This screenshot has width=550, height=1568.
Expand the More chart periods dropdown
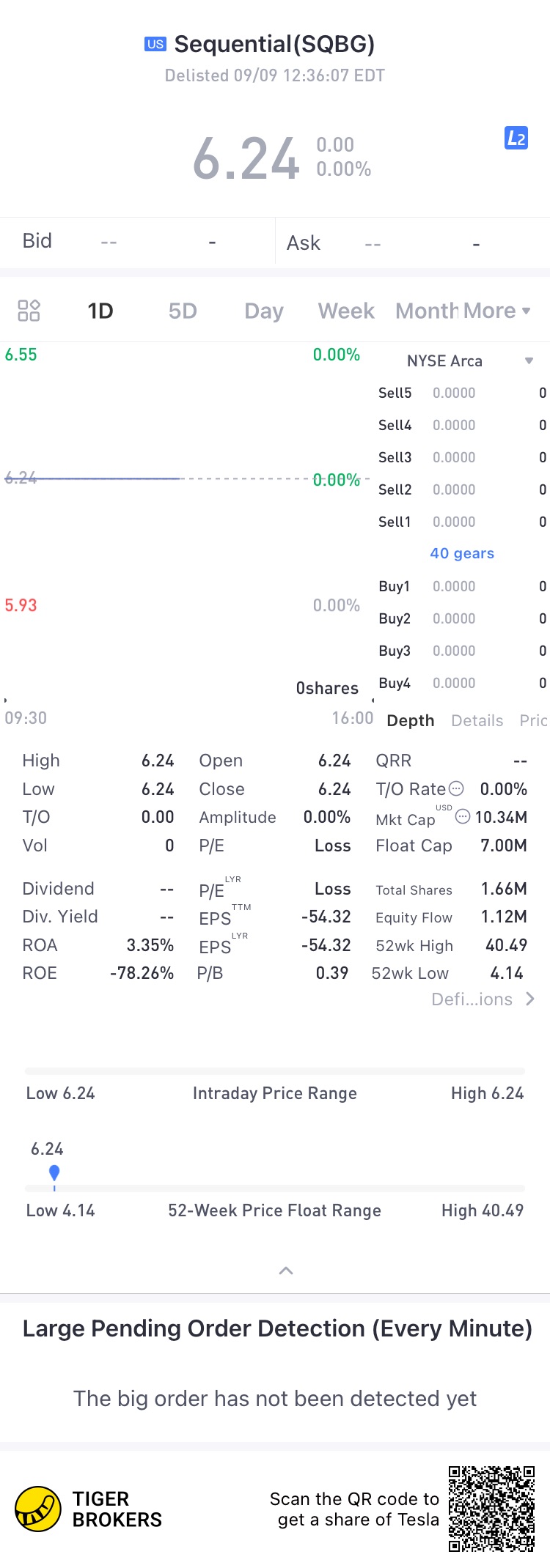click(x=495, y=311)
